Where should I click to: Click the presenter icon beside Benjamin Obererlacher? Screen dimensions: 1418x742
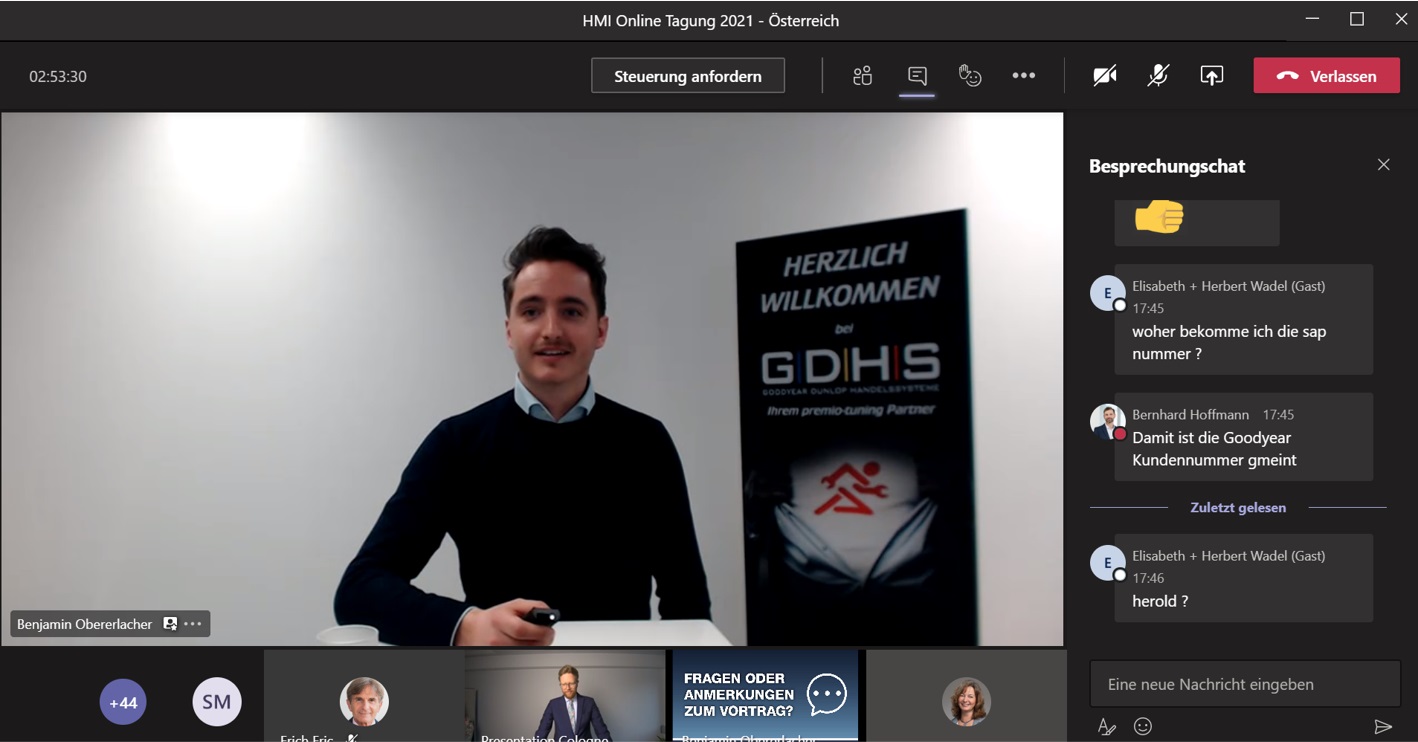coord(170,624)
